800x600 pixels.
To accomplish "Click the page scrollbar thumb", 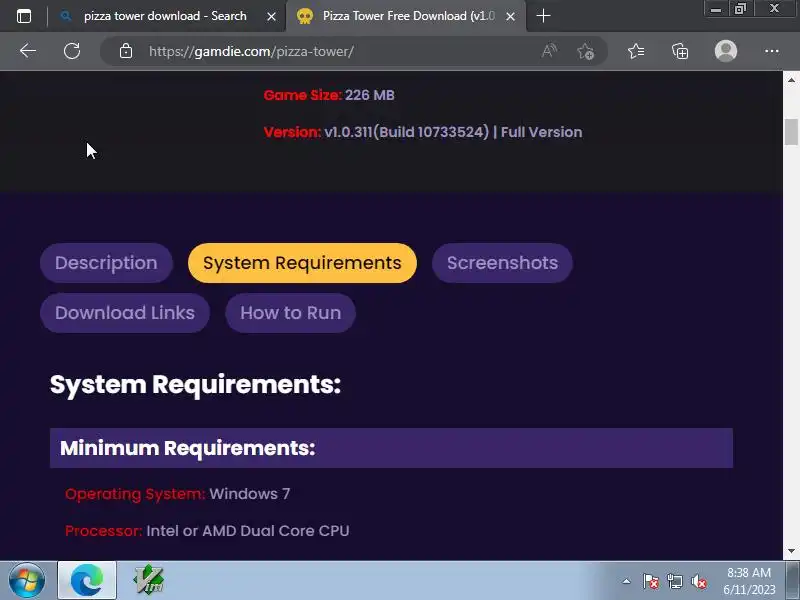I will (x=791, y=132).
